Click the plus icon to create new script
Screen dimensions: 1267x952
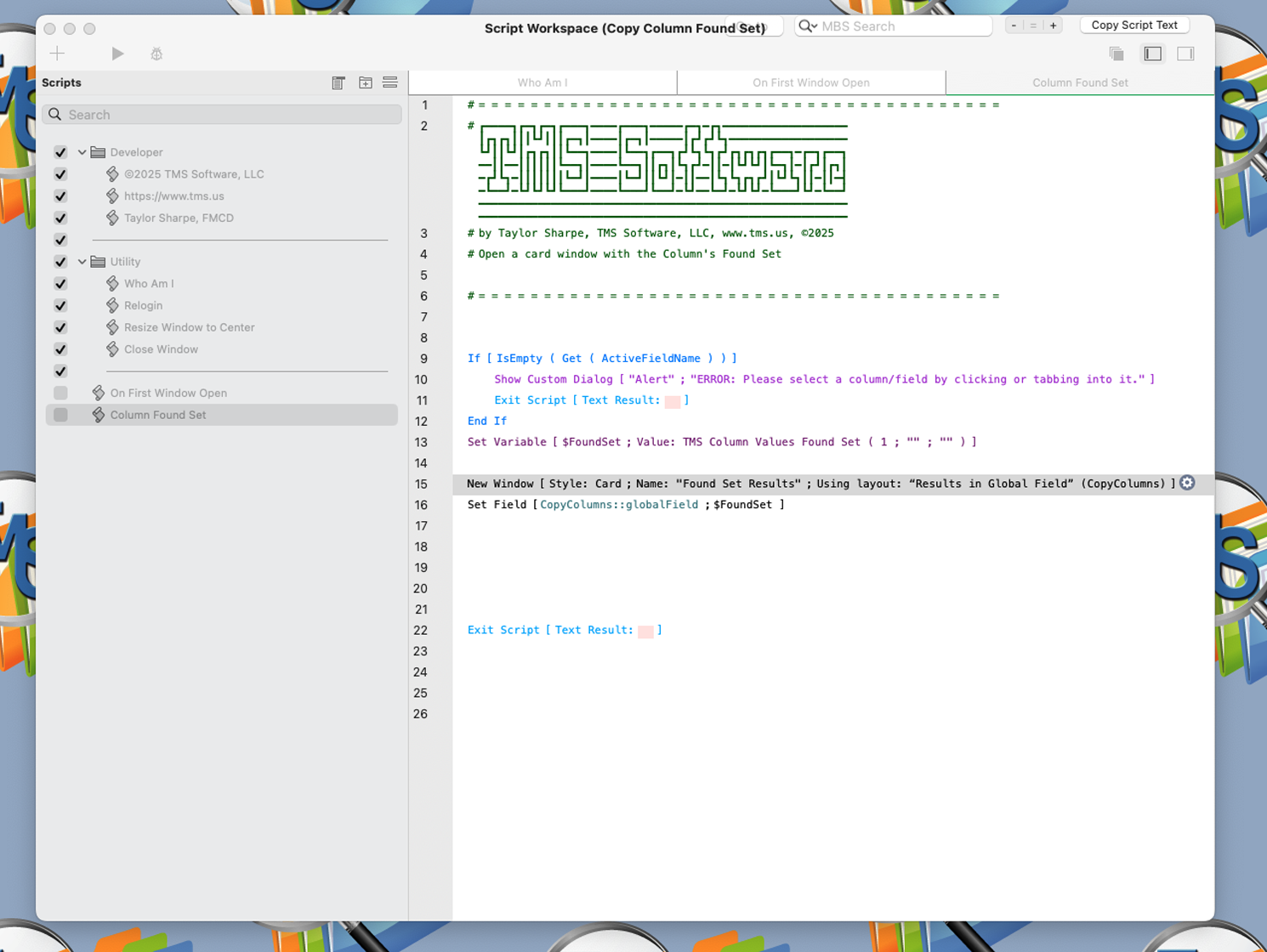(57, 54)
